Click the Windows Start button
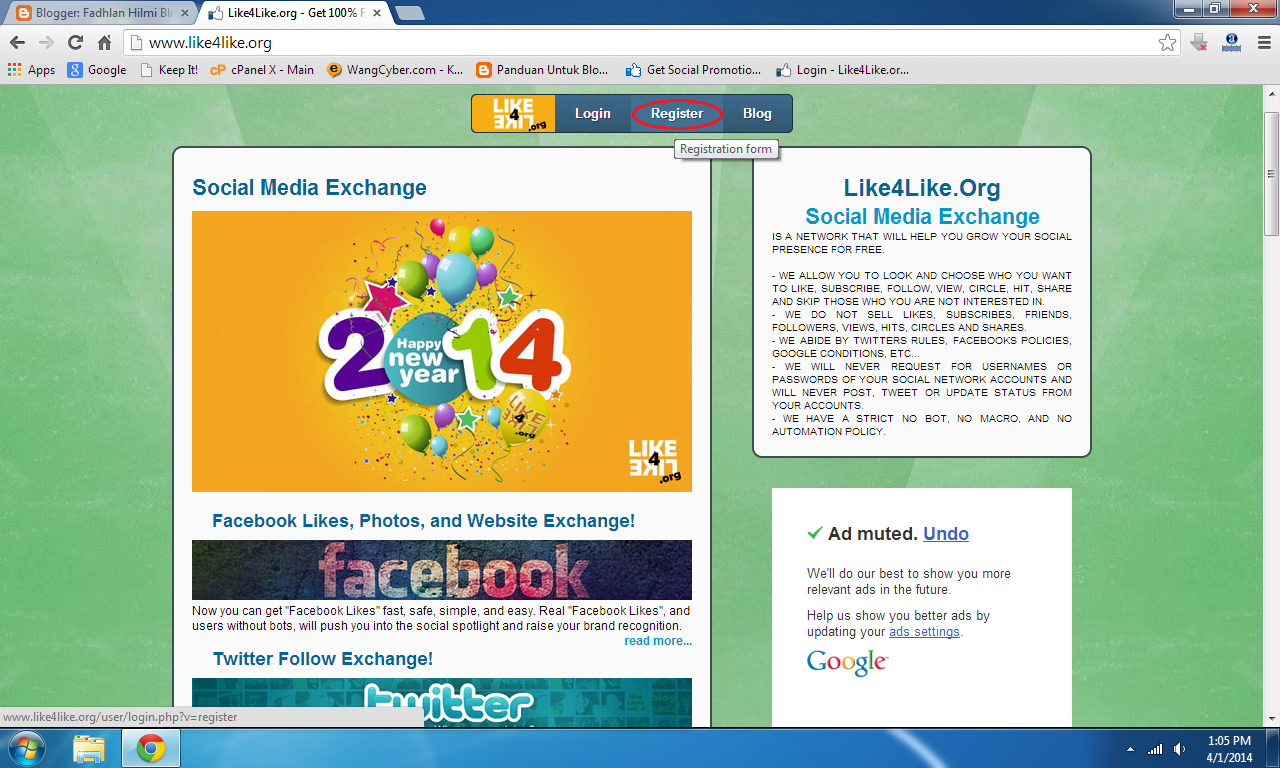The width and height of the screenshot is (1280, 768). (x=26, y=748)
